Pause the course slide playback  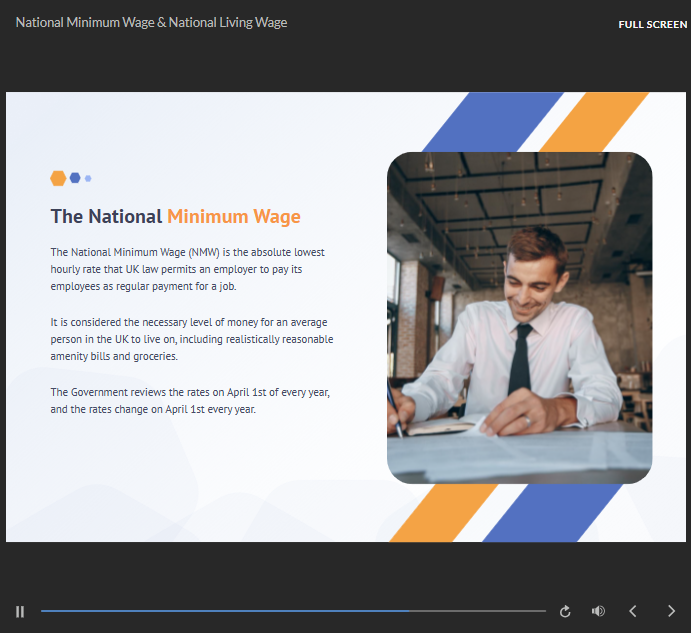point(20,611)
